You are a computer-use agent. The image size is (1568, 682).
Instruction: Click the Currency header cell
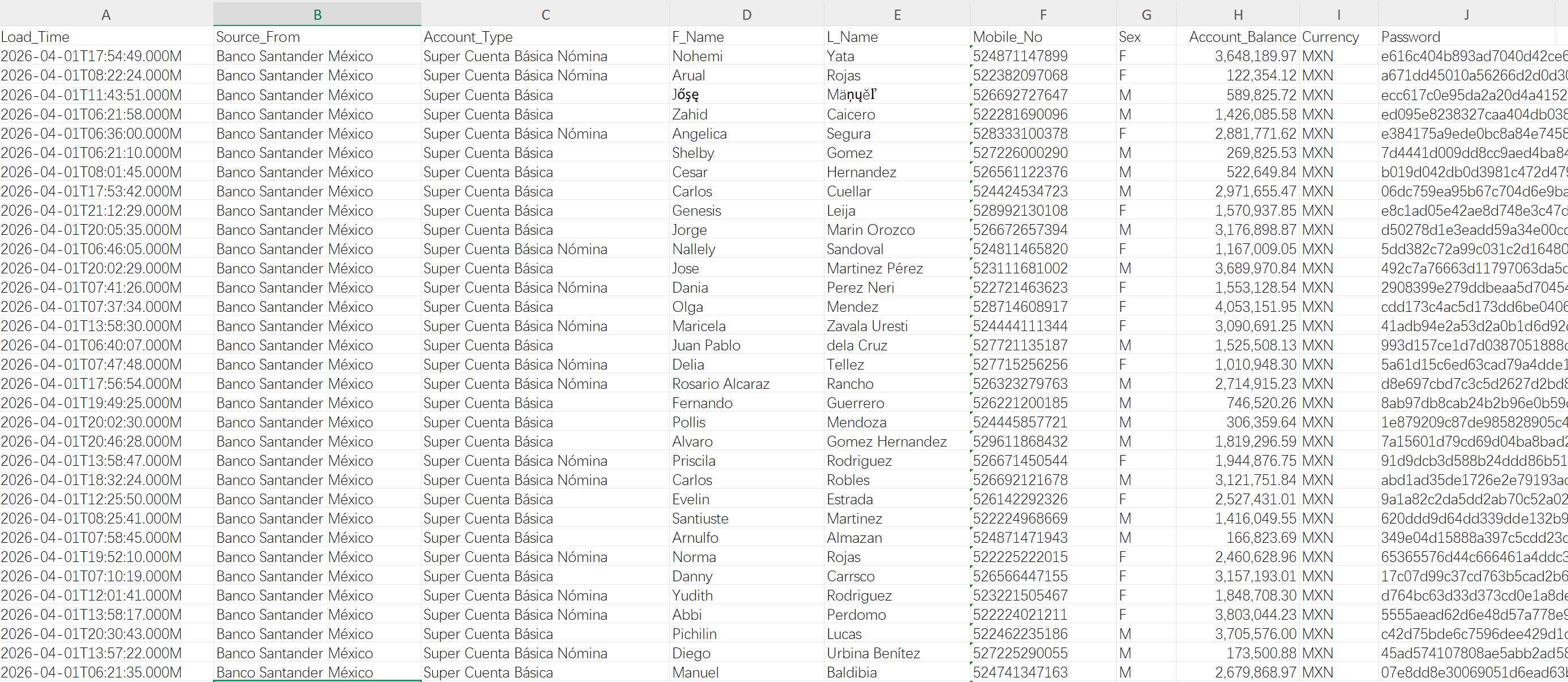click(x=1339, y=36)
